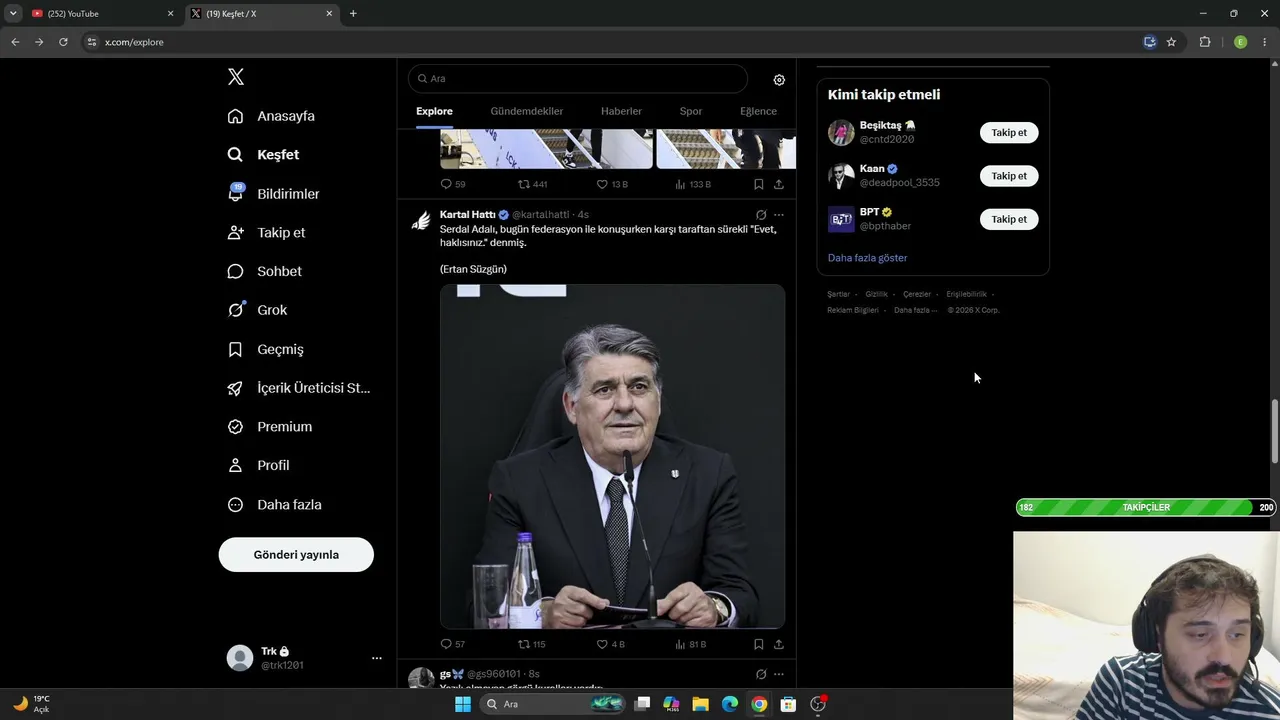Like the Kartal Hattı post with 4 B likes

(611, 644)
